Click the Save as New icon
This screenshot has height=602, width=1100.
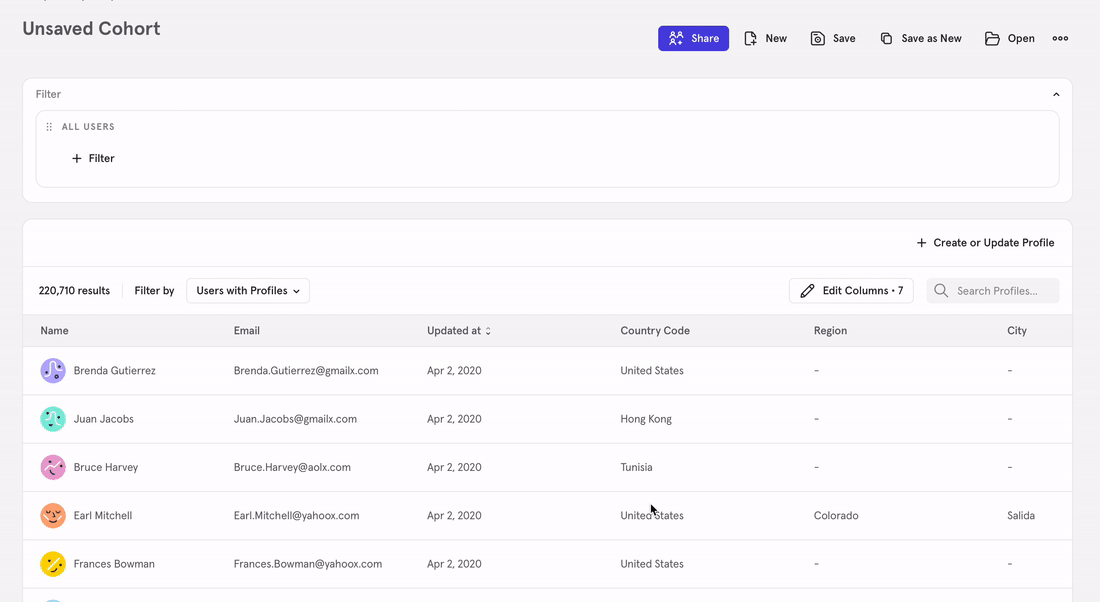point(886,37)
